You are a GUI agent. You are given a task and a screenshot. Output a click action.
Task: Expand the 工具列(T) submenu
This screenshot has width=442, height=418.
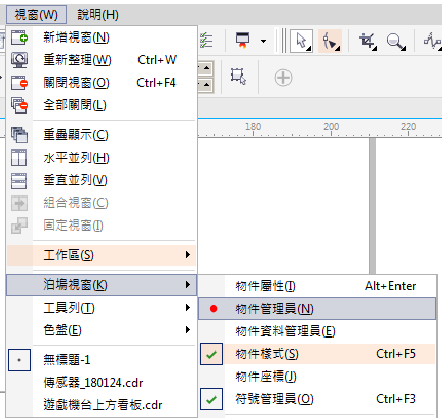point(101,308)
